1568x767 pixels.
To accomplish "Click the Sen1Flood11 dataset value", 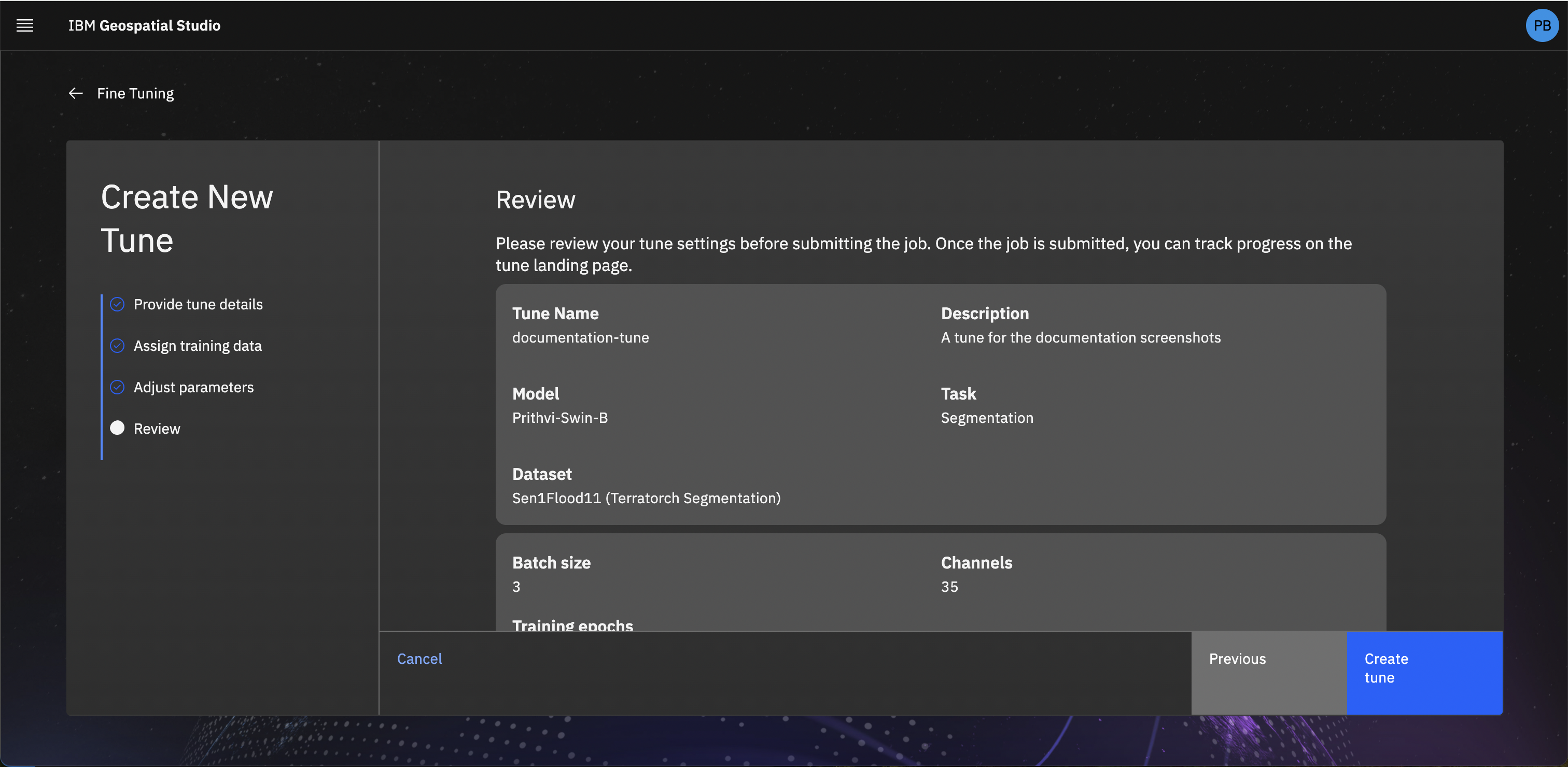I will [x=646, y=498].
